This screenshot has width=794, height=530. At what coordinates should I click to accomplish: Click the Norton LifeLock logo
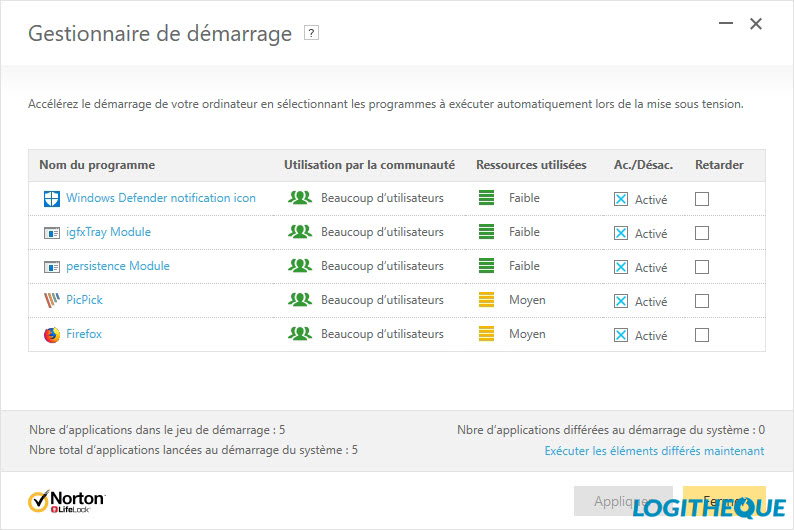[x=66, y=499]
